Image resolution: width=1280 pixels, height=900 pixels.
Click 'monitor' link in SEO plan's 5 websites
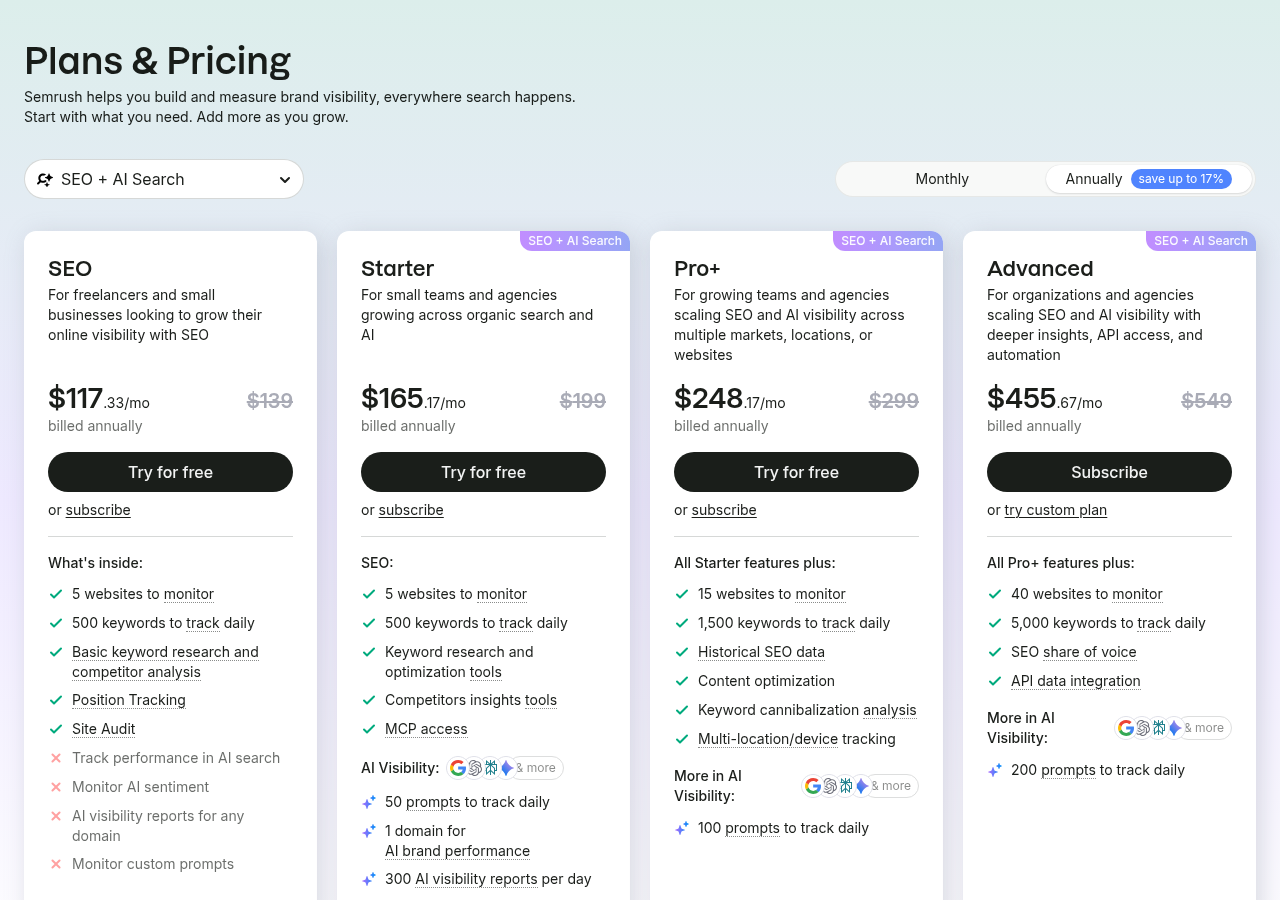click(x=189, y=594)
